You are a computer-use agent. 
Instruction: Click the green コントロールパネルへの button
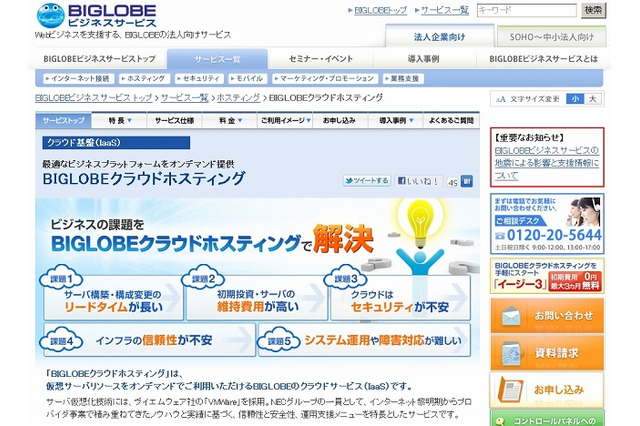coord(547,418)
